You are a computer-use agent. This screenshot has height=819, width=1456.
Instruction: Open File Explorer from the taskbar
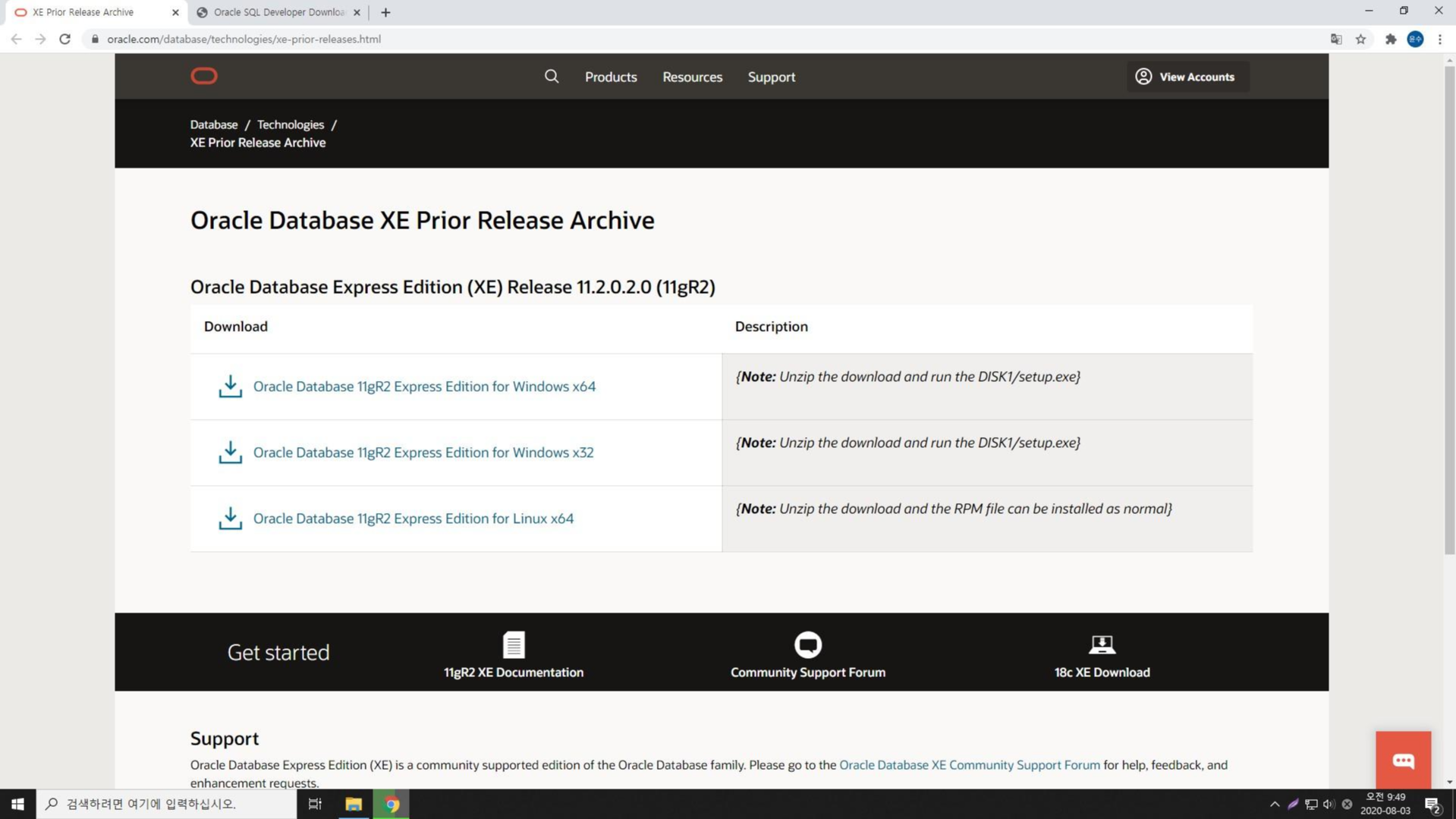click(354, 804)
